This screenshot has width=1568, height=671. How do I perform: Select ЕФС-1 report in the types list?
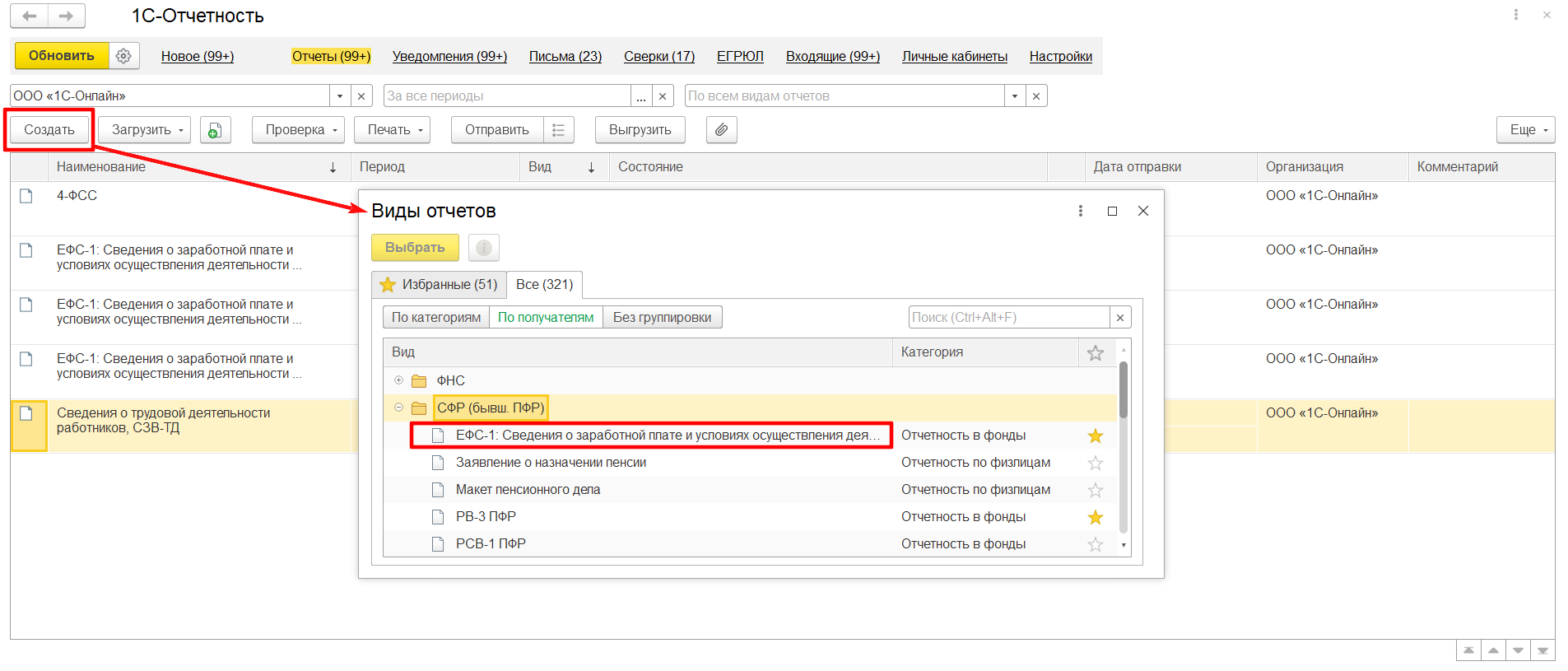[661, 436]
